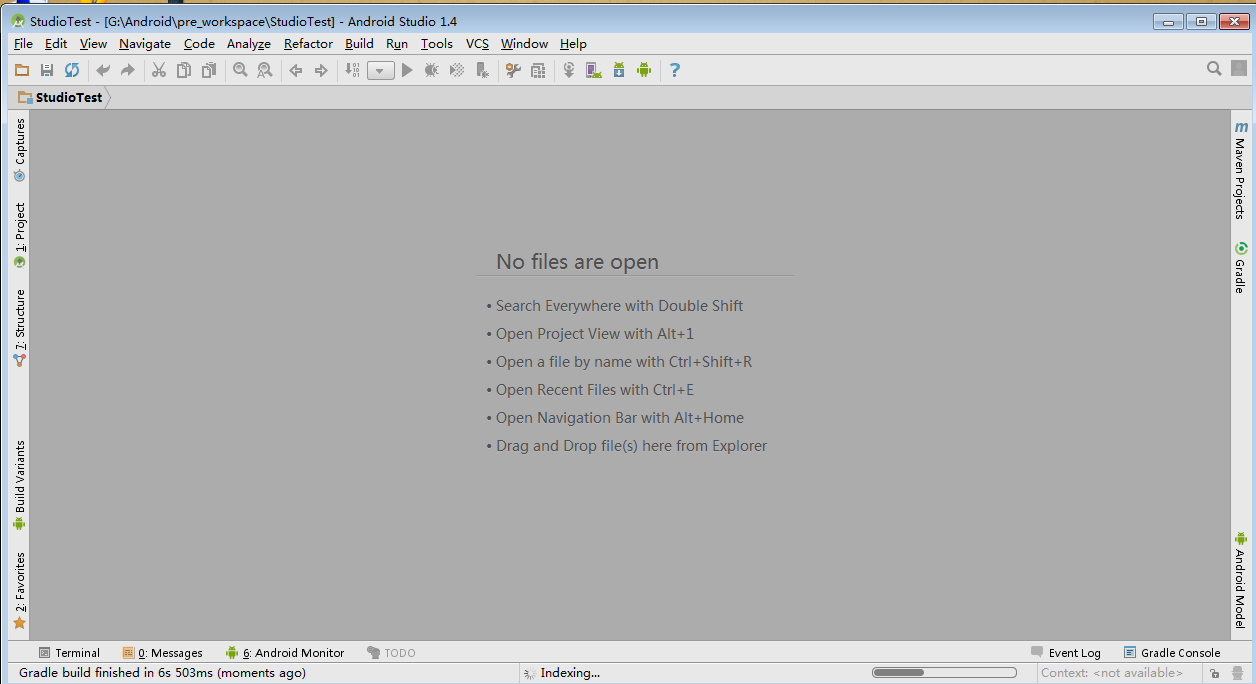Click the Undo arrow icon
The height and width of the screenshot is (684, 1256).
click(x=102, y=70)
